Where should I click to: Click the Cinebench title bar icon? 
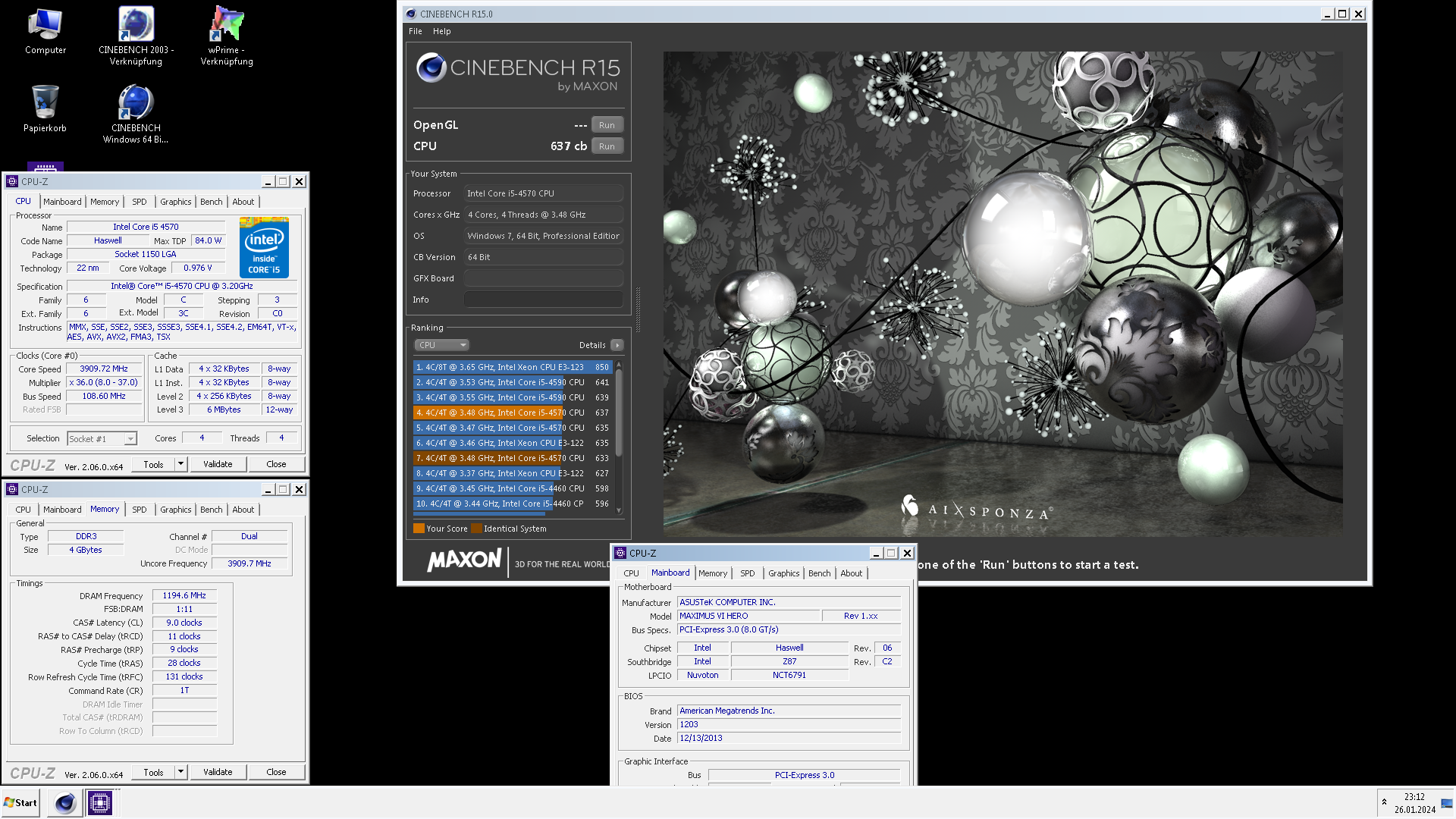click(x=411, y=14)
